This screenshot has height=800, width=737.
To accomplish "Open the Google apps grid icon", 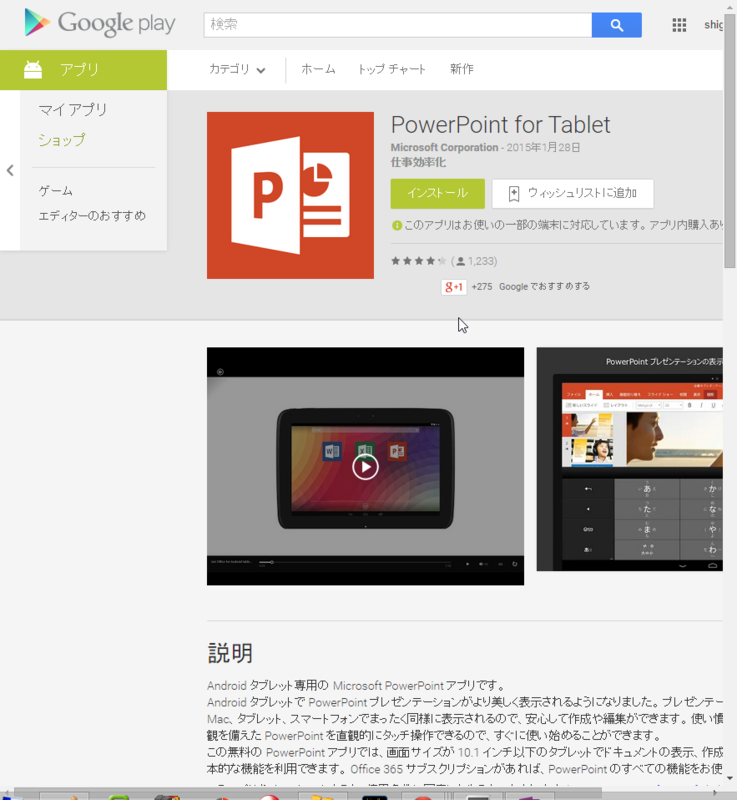I will click(679, 25).
